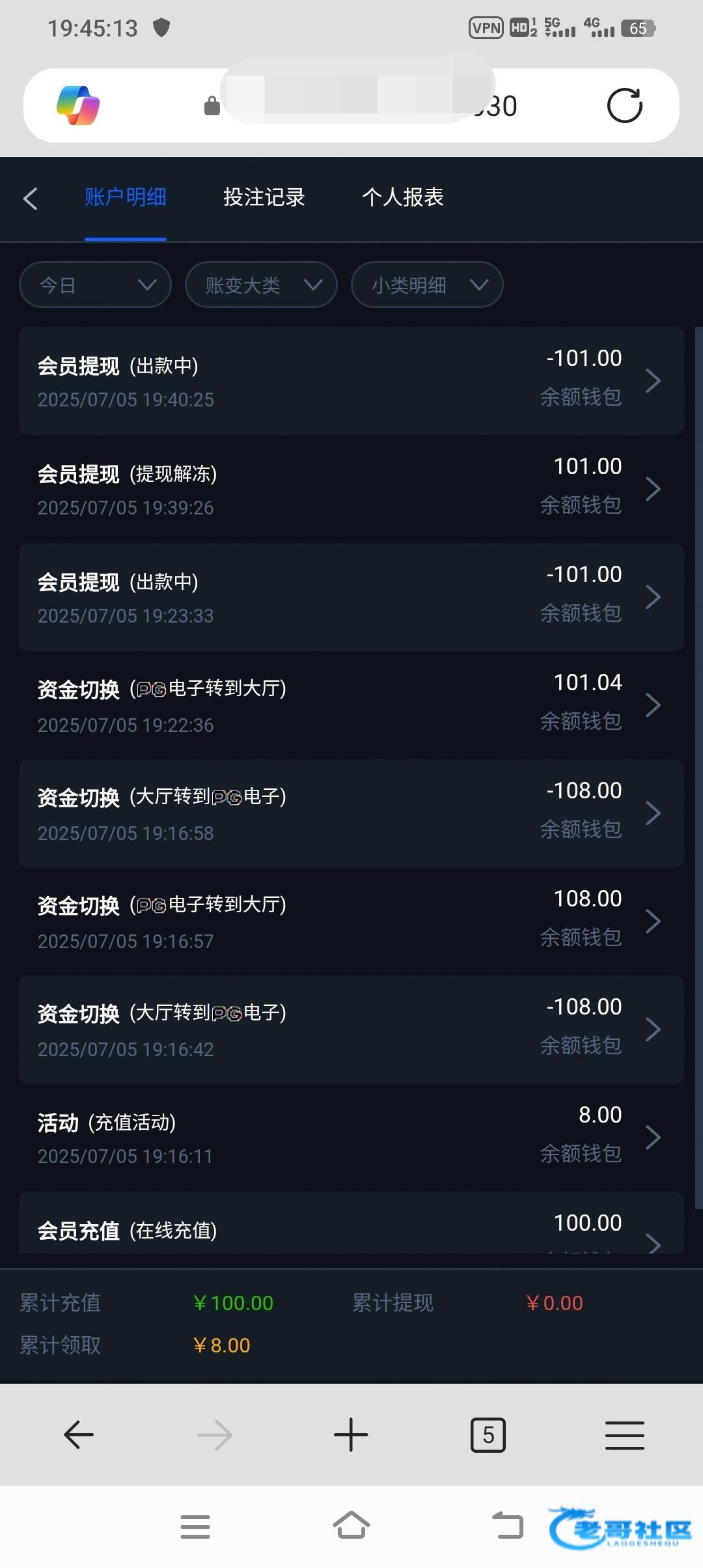Expand the 账变大类 category dropdown

pos(261,285)
